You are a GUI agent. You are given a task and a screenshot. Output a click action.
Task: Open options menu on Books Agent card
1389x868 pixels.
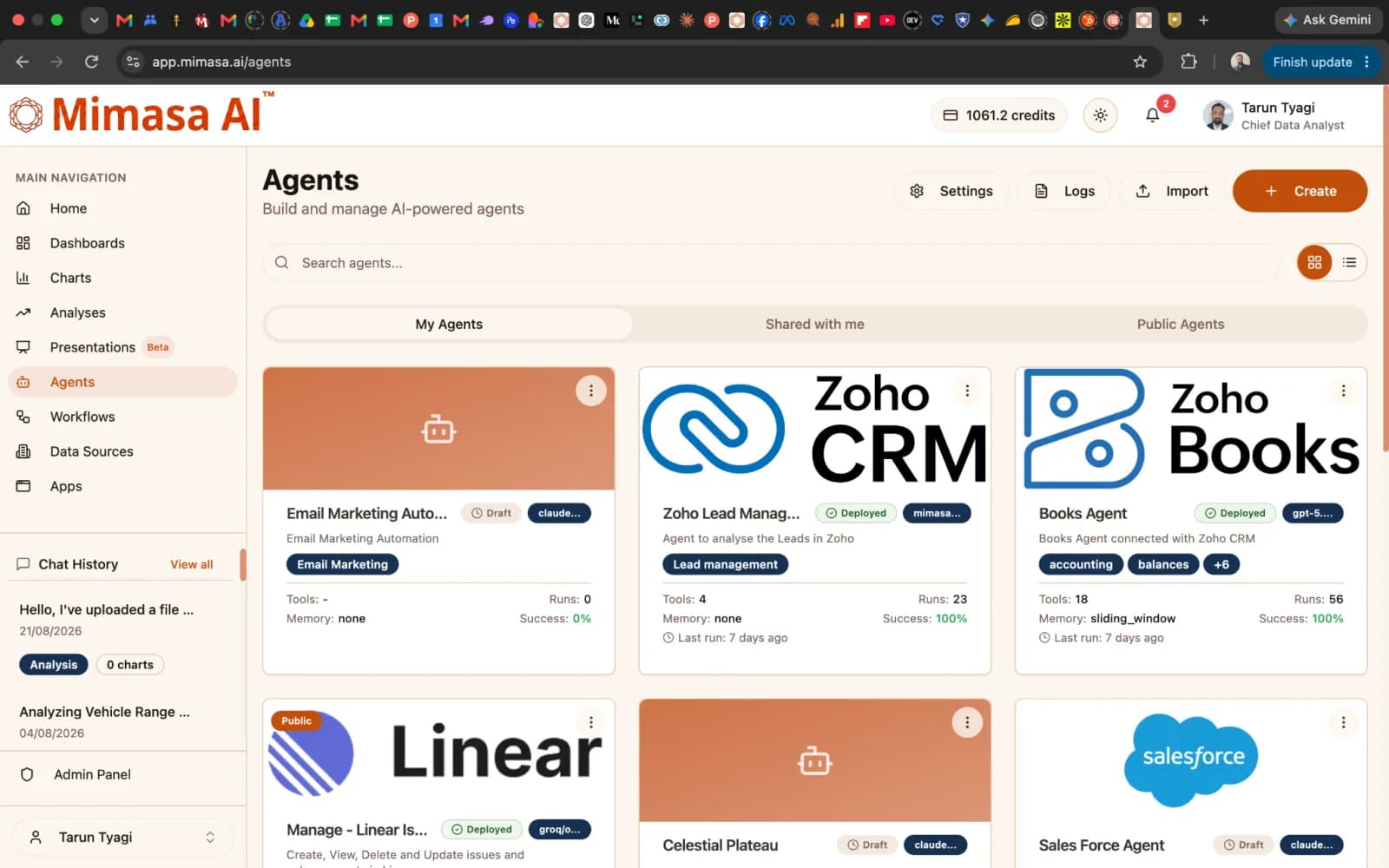(1343, 391)
